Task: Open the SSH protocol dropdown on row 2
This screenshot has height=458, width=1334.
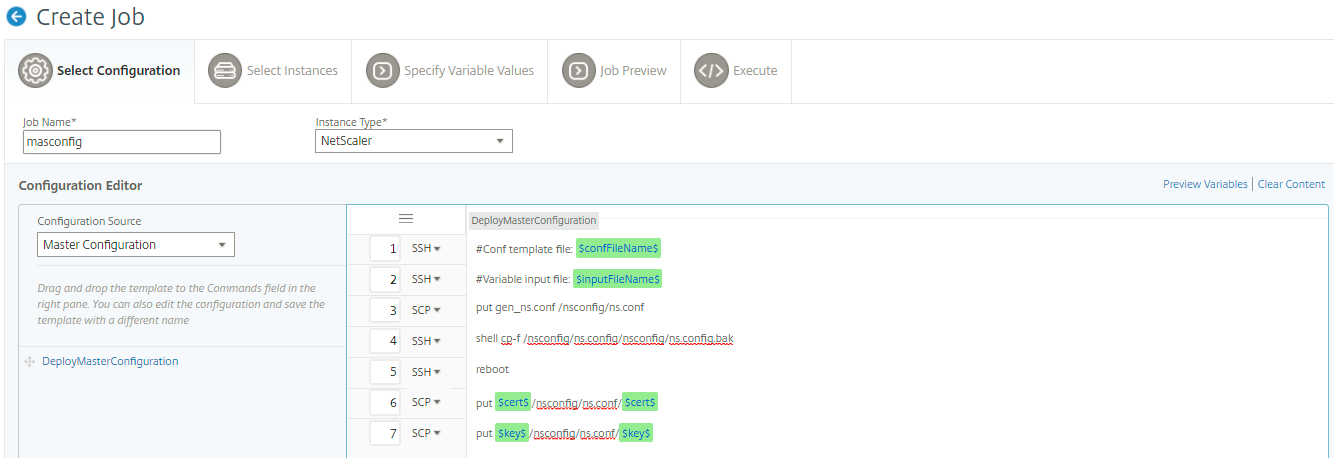Action: (426, 279)
